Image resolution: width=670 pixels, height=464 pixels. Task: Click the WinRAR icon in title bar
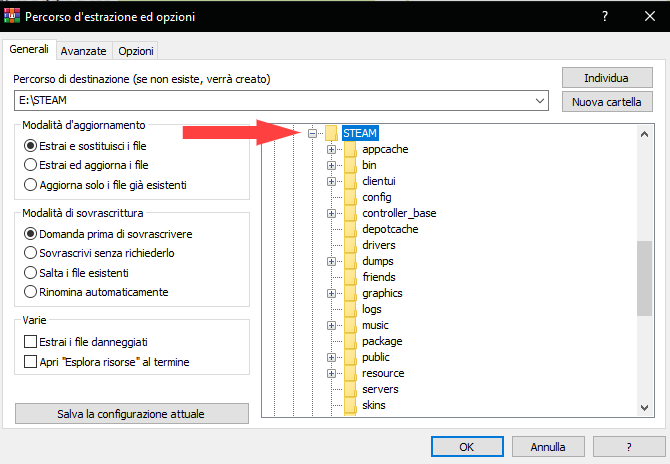(13, 16)
